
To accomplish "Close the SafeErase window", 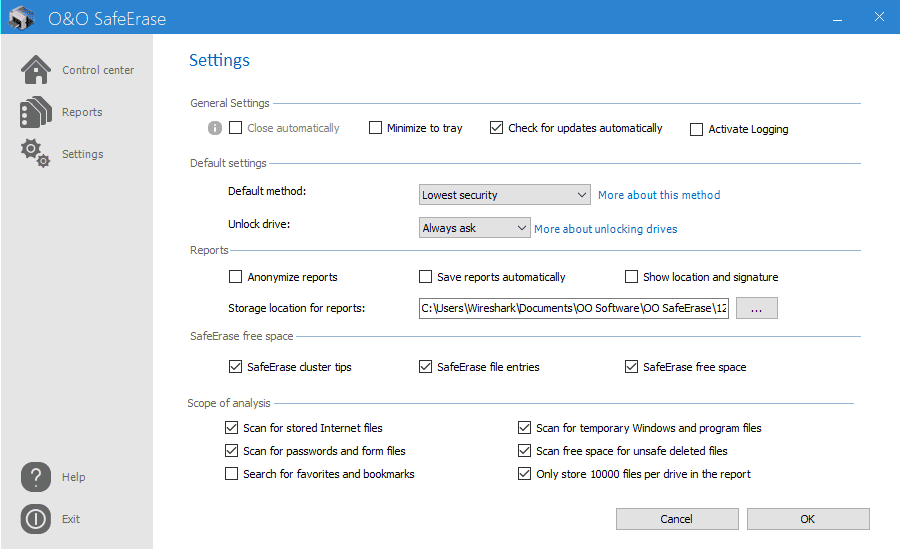I will (x=879, y=17).
